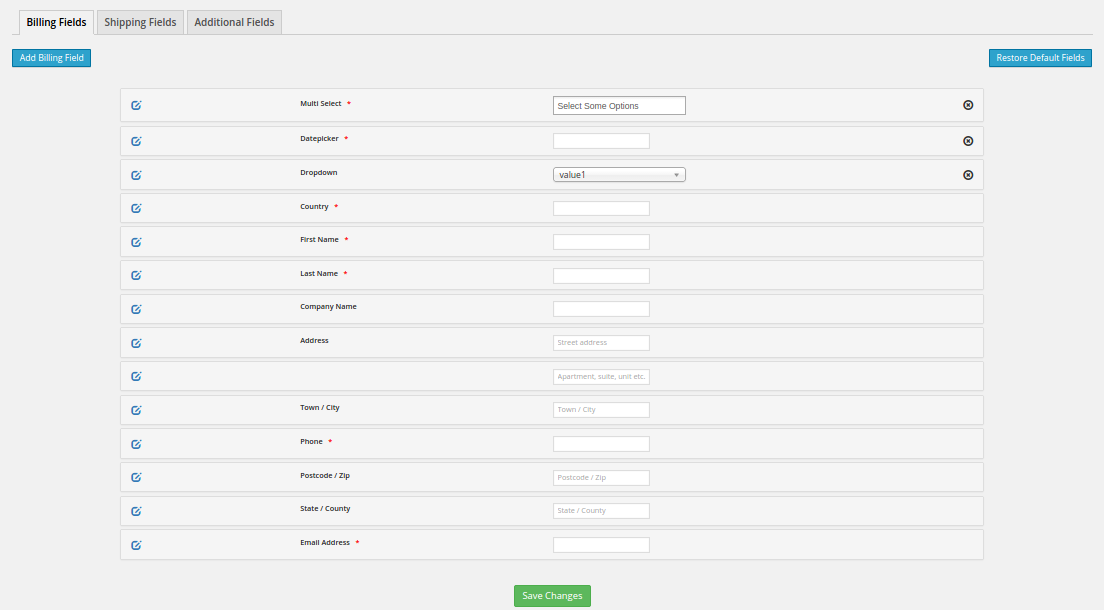Edit the Email Address field row

[136, 545]
